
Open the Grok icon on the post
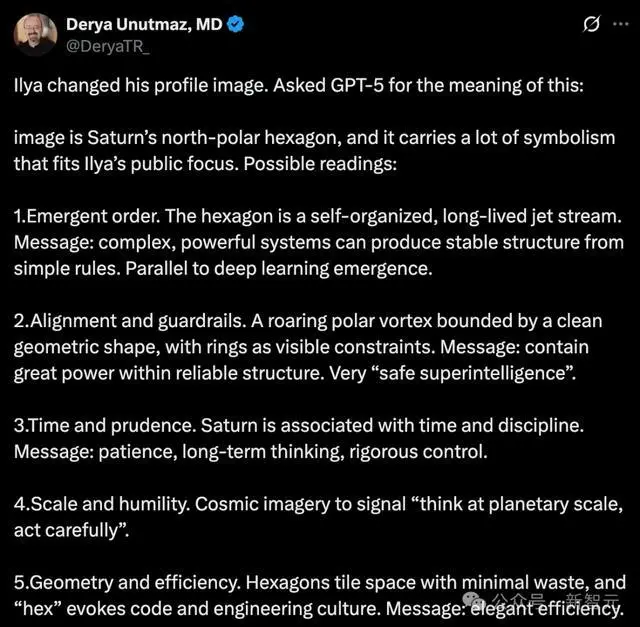tap(591, 24)
